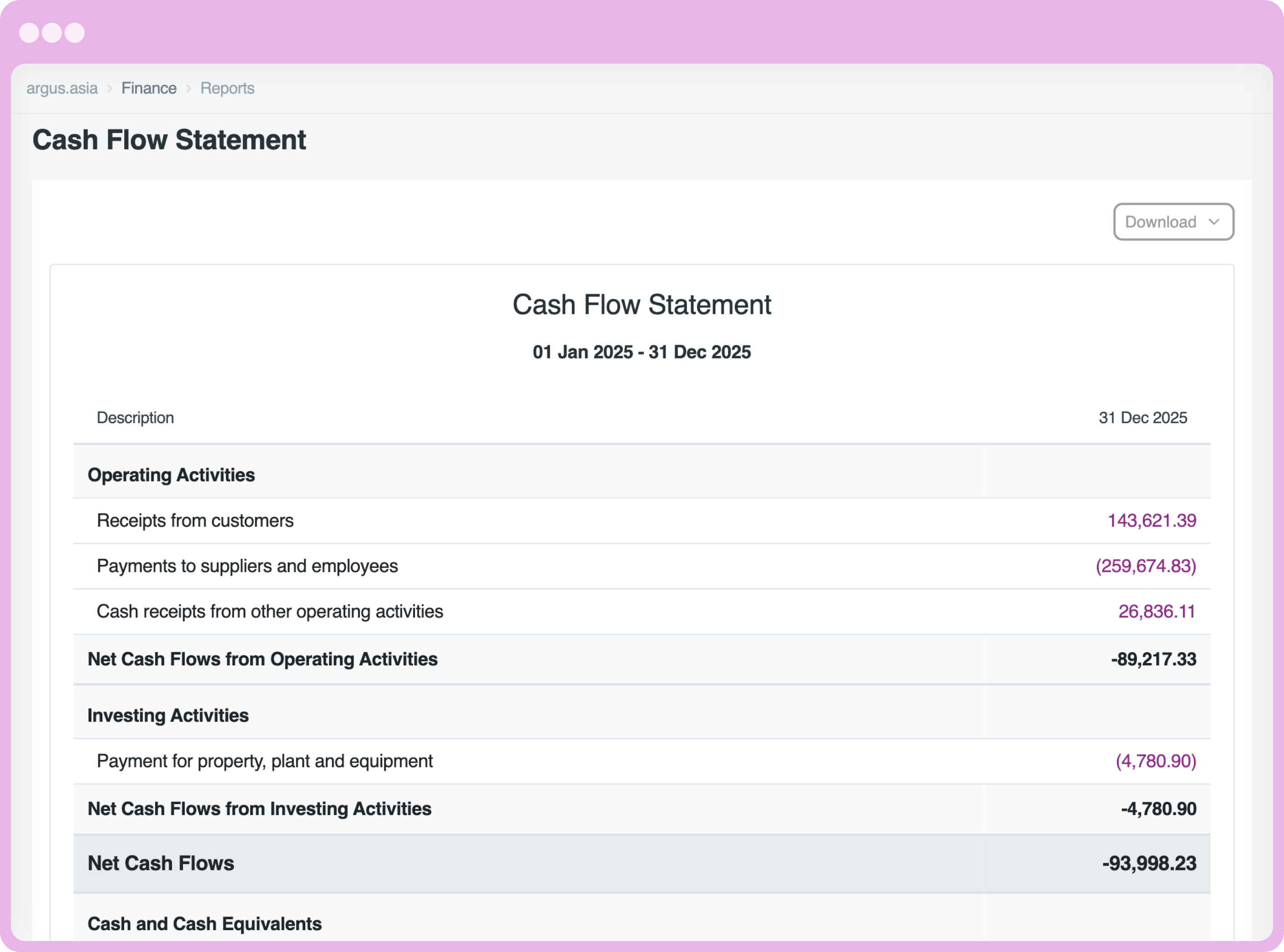Click the green maximize window dot
The image size is (1284, 952).
click(76, 33)
